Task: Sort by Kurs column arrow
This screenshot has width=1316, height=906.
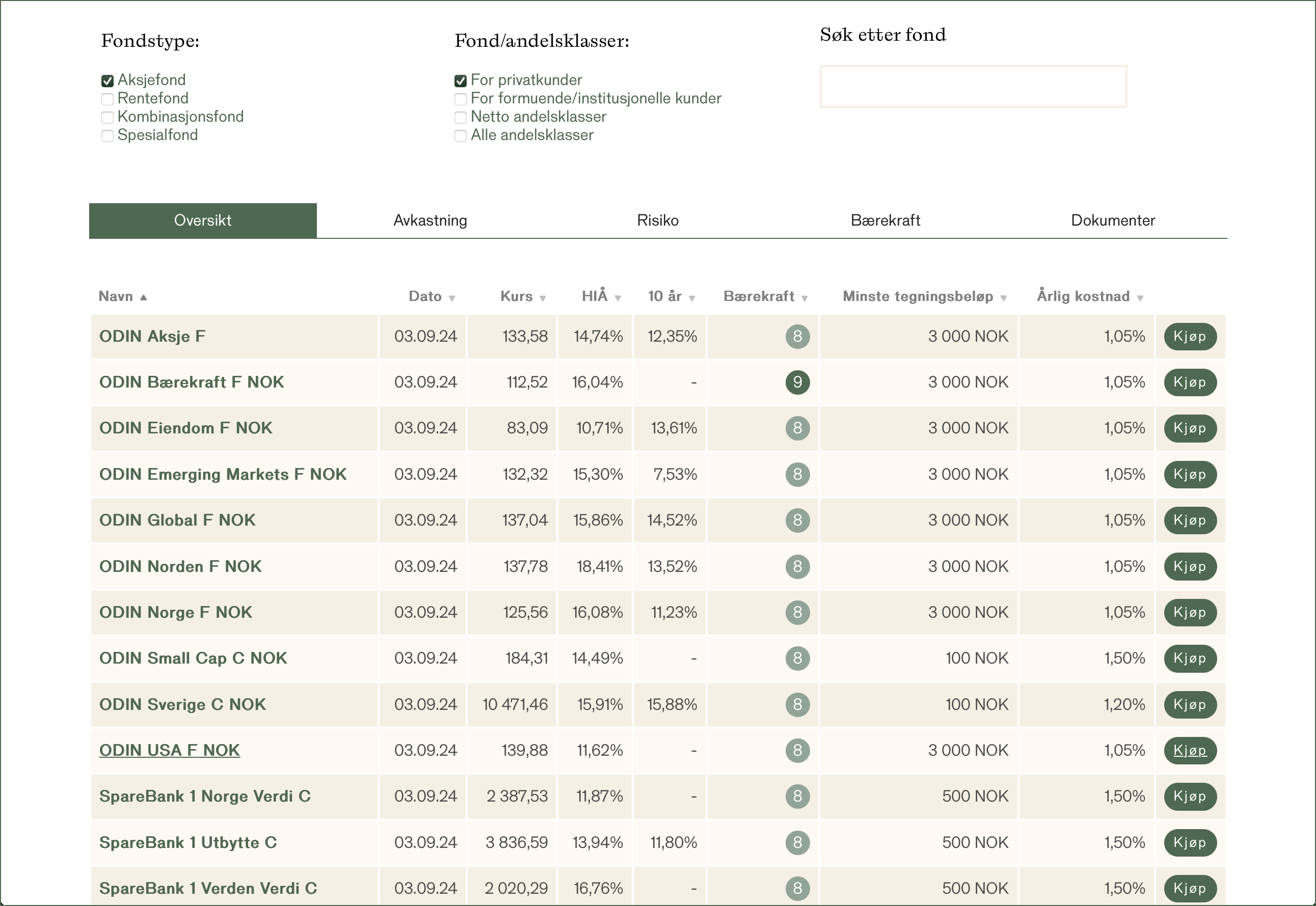Action: (x=543, y=298)
